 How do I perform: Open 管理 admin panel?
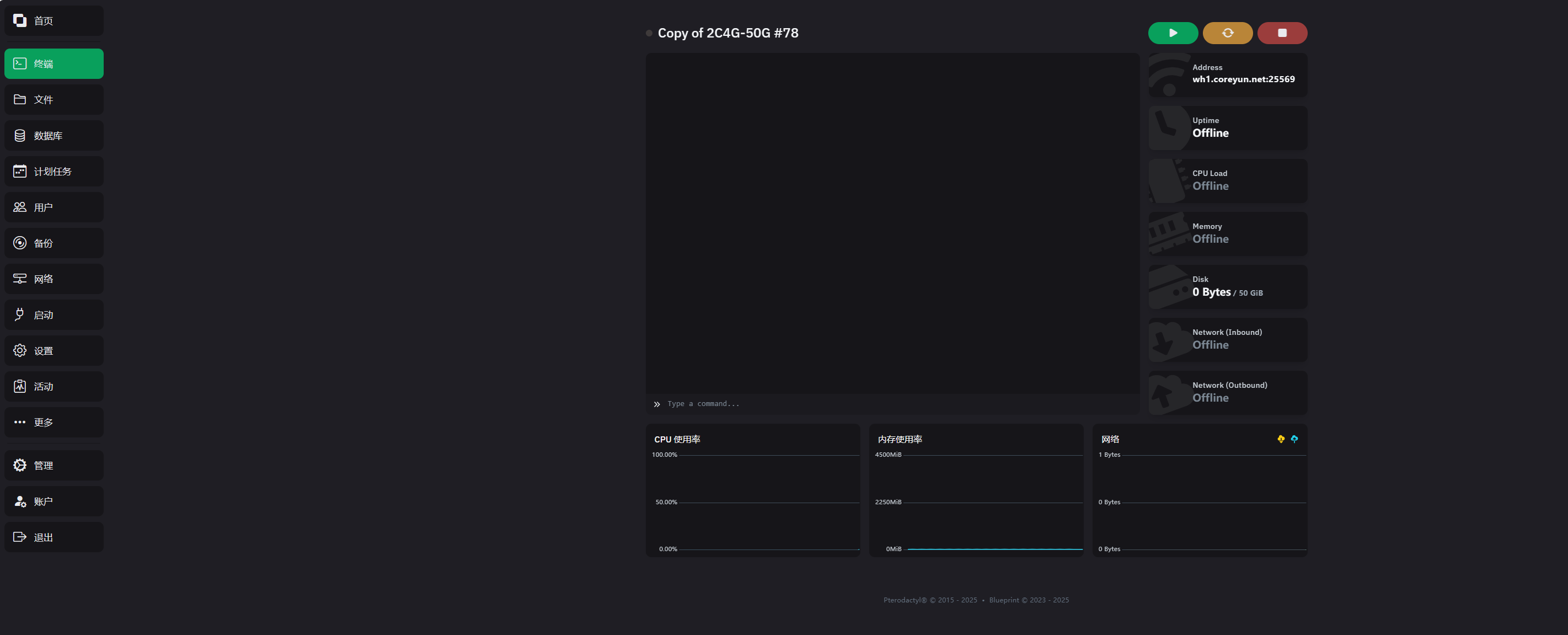[x=53, y=465]
